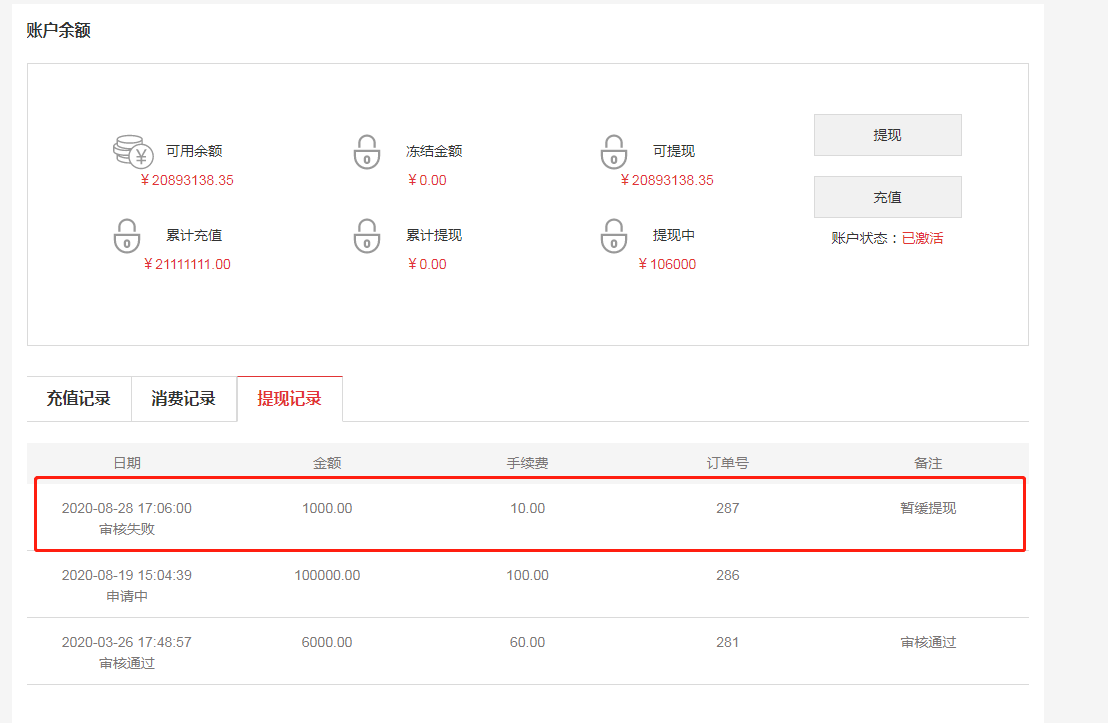The image size is (1108, 723).
Task: Switch to the 充值记录 tab
Action: click(79, 398)
